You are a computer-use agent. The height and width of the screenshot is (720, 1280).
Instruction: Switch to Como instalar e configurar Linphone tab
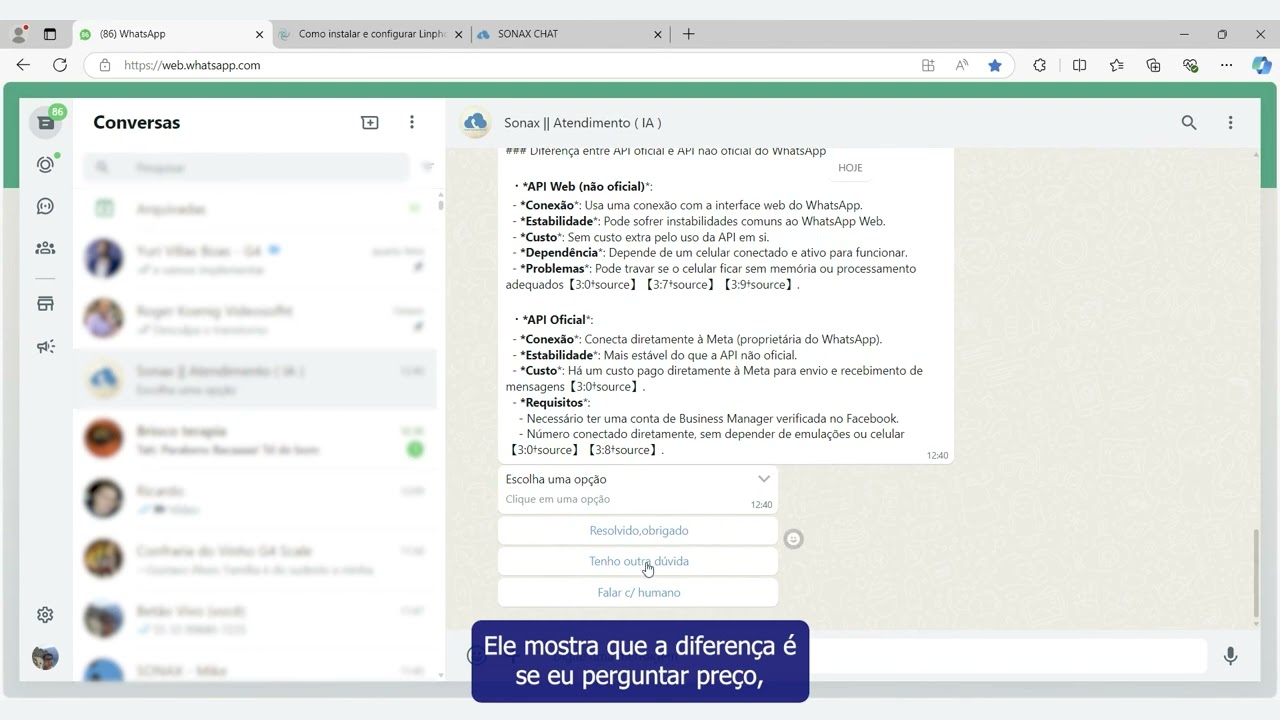[x=370, y=34]
